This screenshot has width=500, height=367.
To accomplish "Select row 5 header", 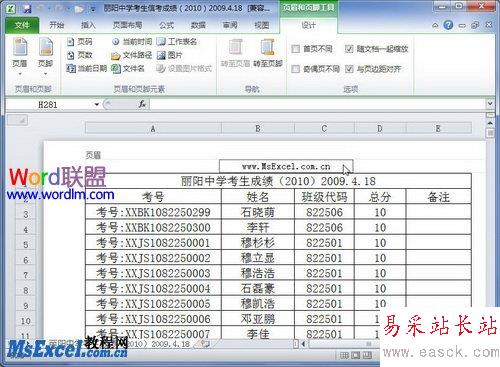I will [x=26, y=245].
